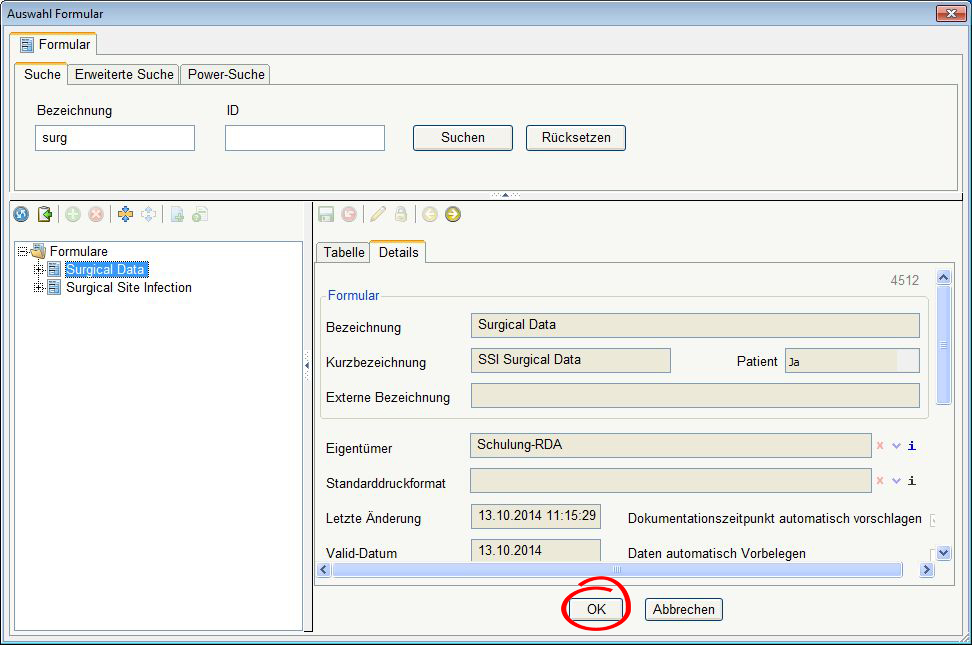
Task: Expand the Surgical Site Infection node
Action: [x=39, y=287]
